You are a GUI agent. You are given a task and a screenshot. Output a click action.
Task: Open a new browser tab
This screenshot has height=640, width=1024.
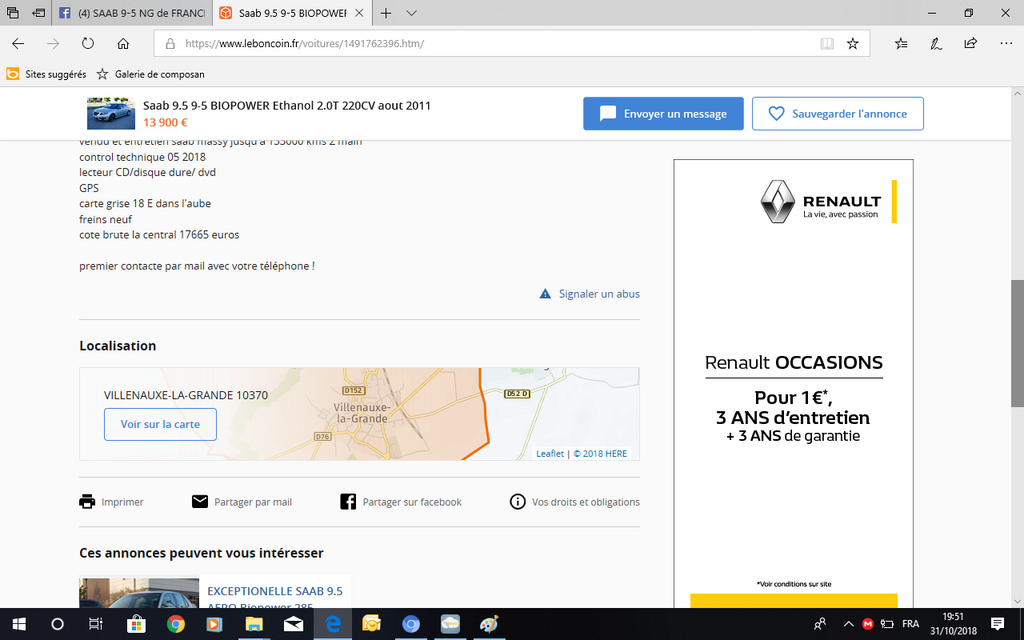click(x=386, y=13)
